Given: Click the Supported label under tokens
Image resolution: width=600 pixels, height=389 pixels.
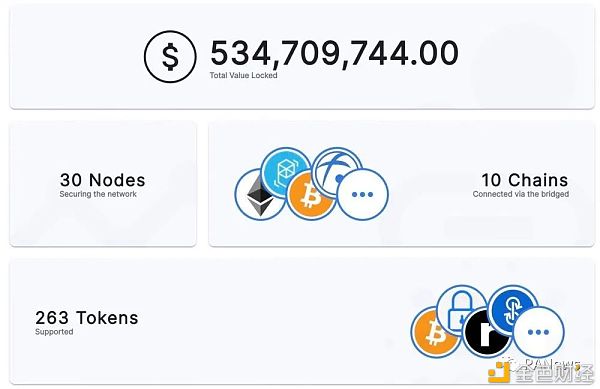Looking at the screenshot, I should 54,332.
